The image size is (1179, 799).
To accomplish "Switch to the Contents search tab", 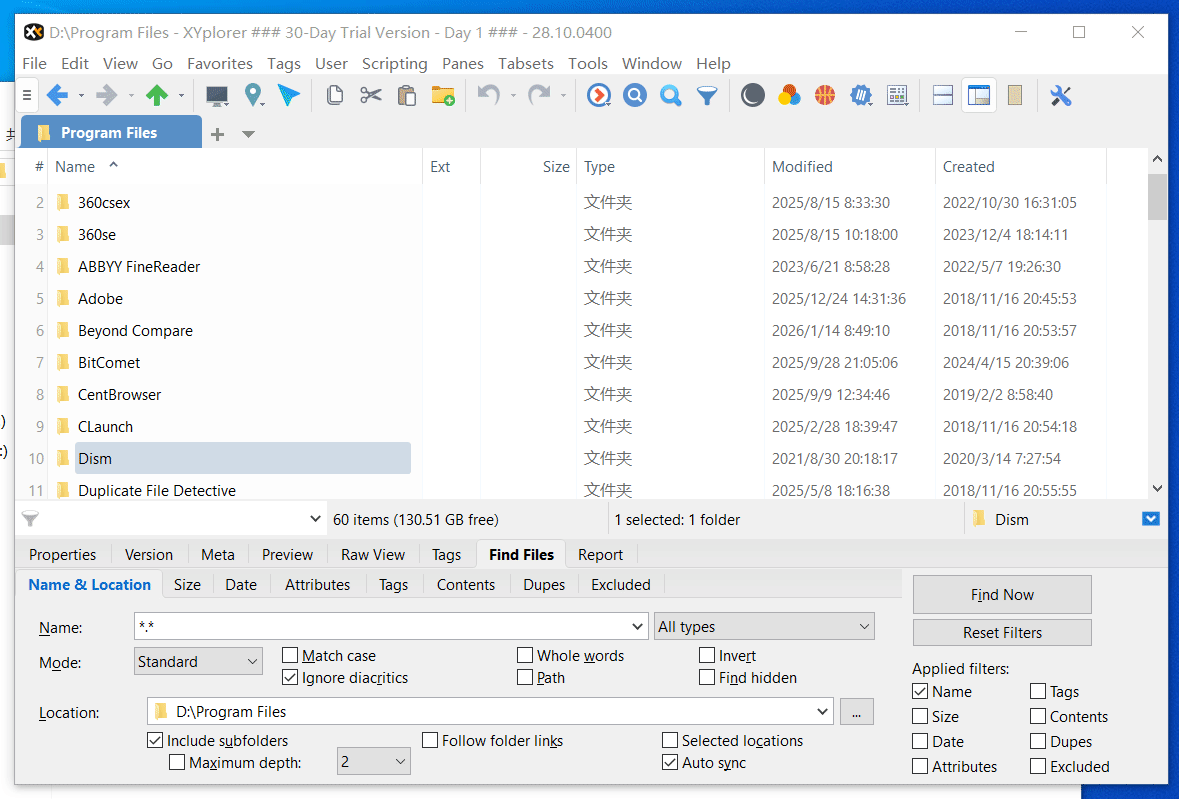I will click(x=465, y=585).
